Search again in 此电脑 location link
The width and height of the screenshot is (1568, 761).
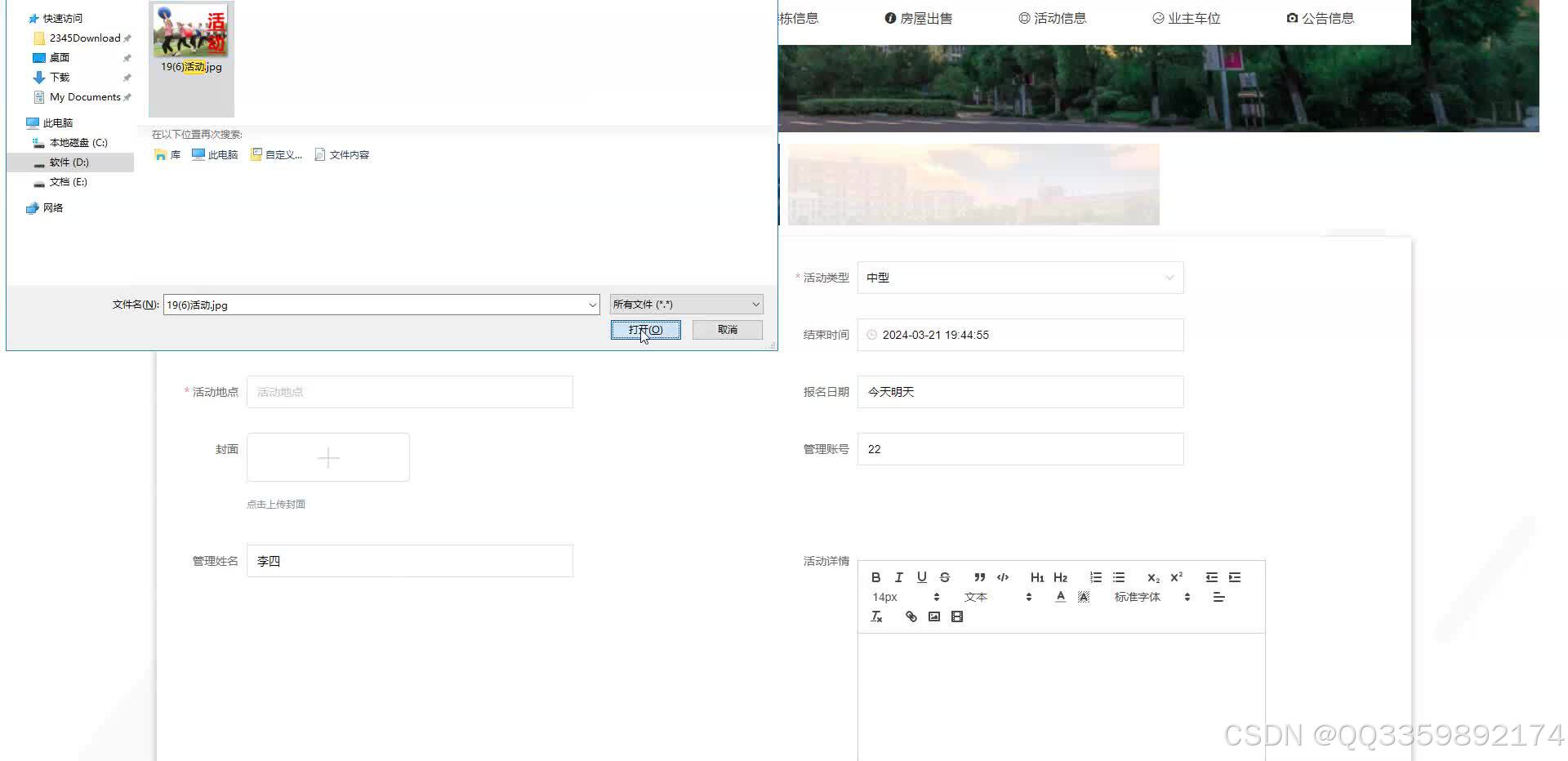[215, 154]
